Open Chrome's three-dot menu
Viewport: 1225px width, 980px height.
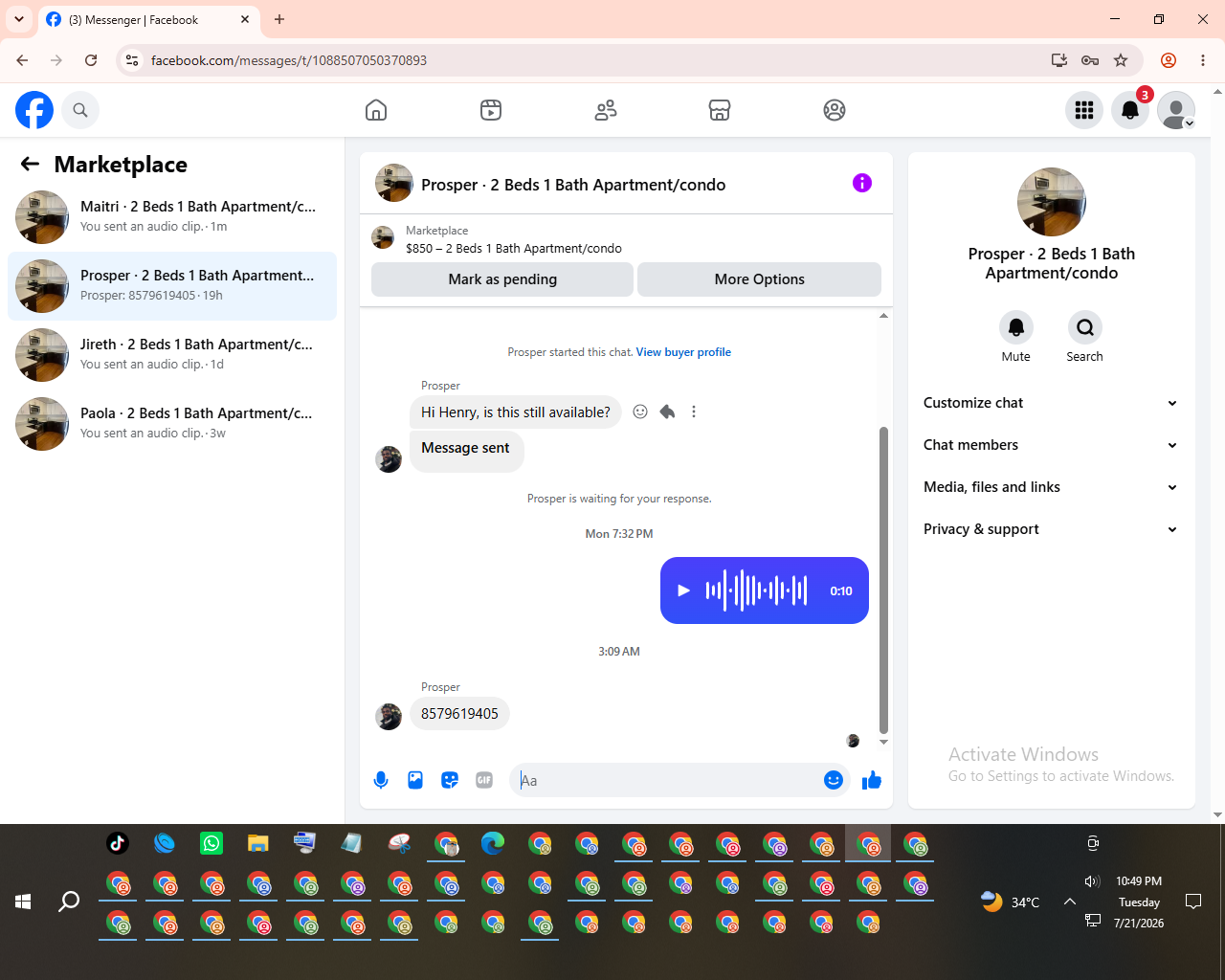pyautogui.click(x=1203, y=60)
